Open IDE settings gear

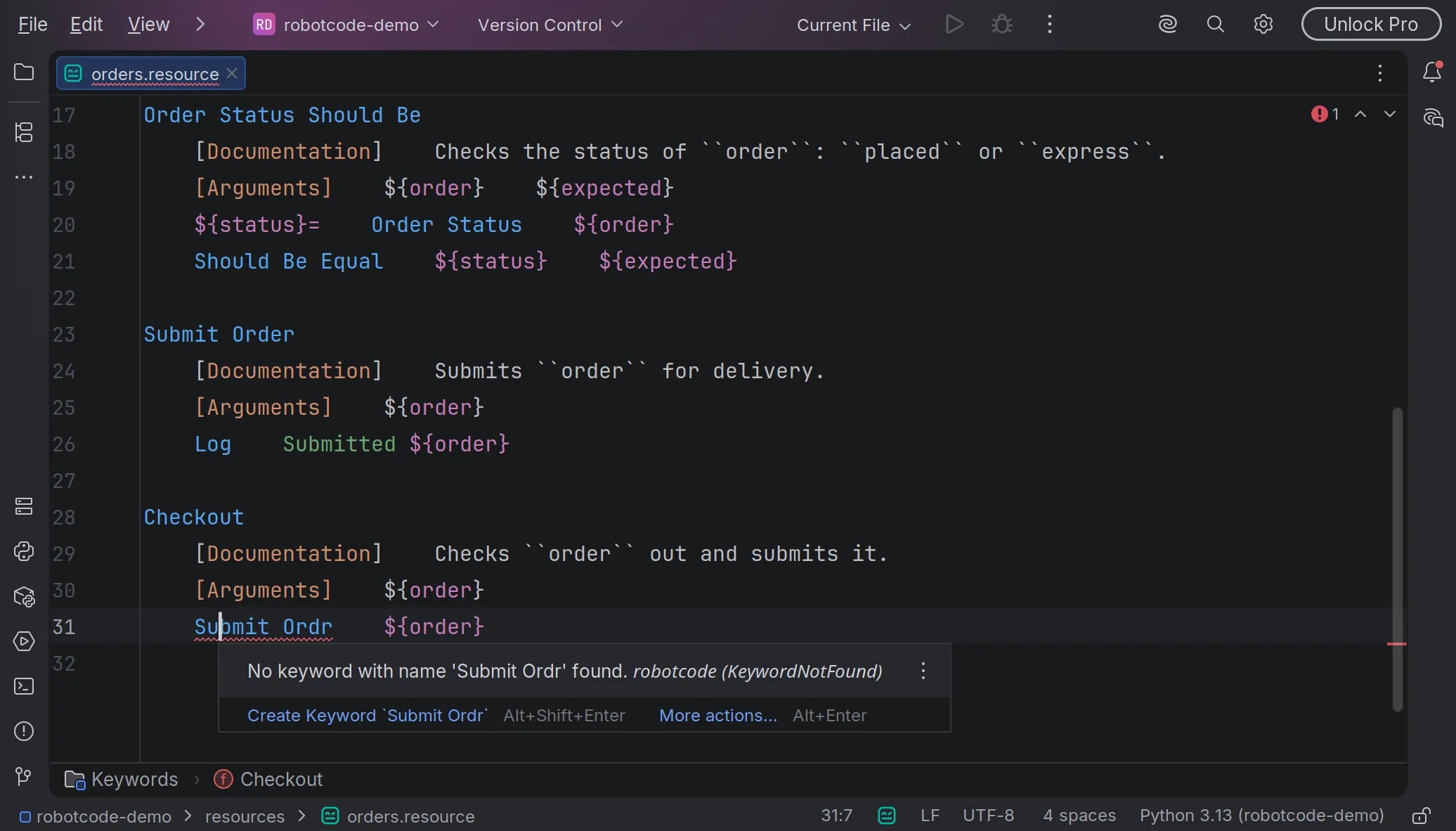coord(1263,25)
